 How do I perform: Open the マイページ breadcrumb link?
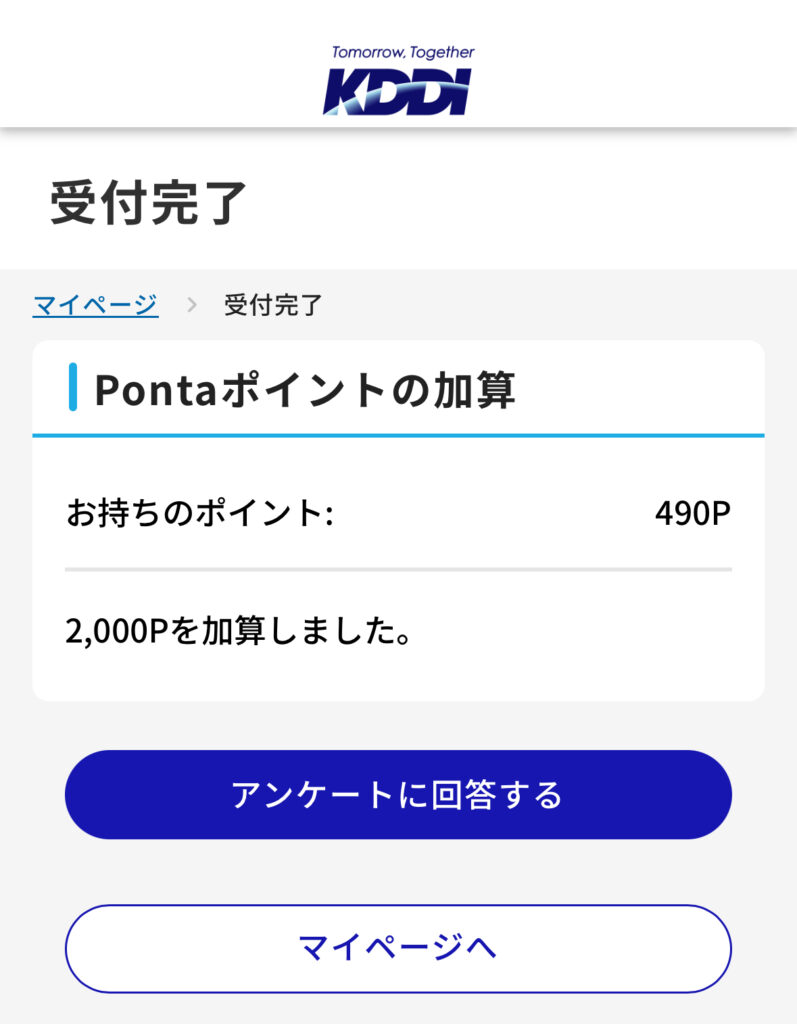pyautogui.click(x=95, y=305)
